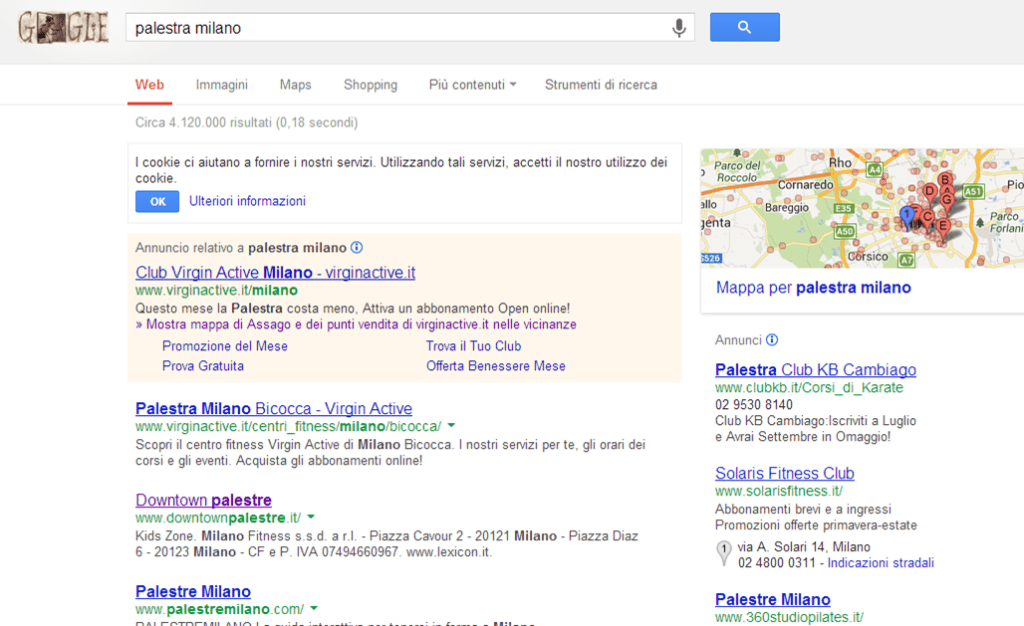
Task: Click map pin icon beside via A. Solari address
Action: pyautogui.click(x=724, y=553)
